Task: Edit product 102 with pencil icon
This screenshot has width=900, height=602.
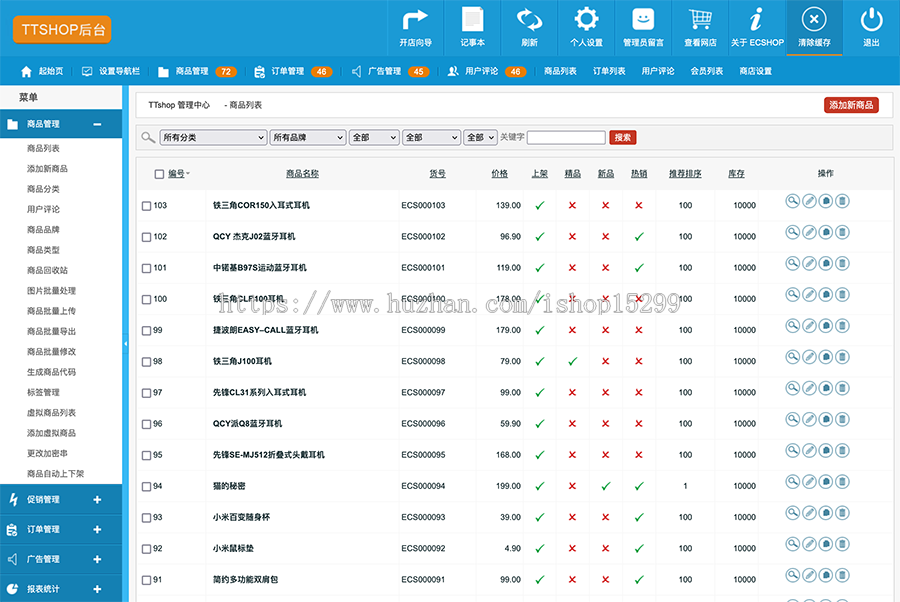Action: click(x=809, y=232)
